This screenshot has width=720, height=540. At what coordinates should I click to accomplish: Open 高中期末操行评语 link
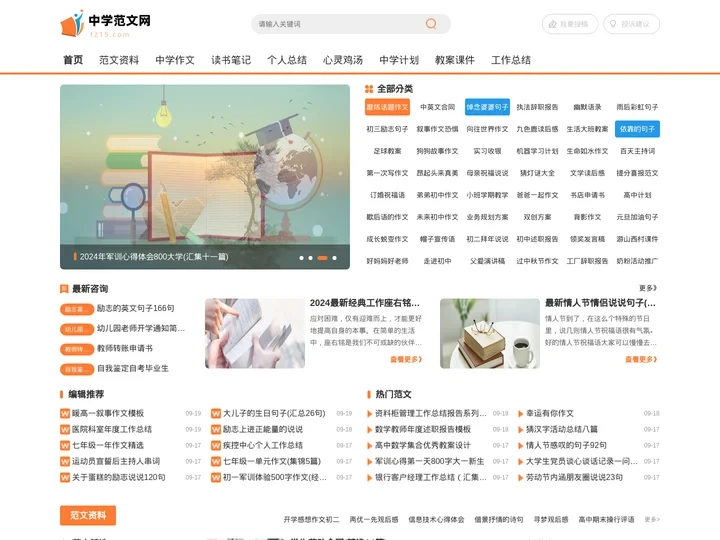606,519
